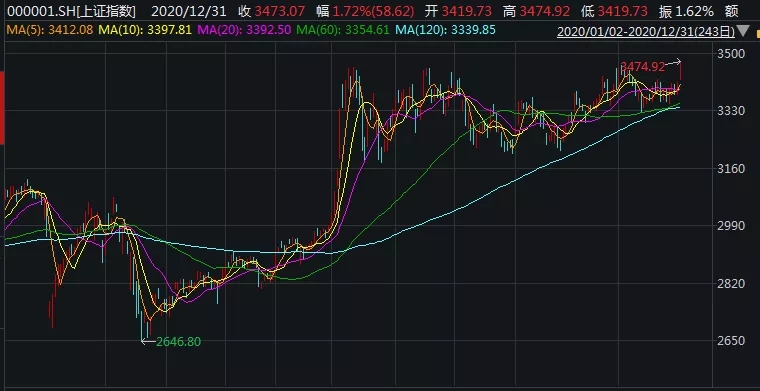Click the 3160 price axis label
This screenshot has height=391, width=760.
click(731, 168)
